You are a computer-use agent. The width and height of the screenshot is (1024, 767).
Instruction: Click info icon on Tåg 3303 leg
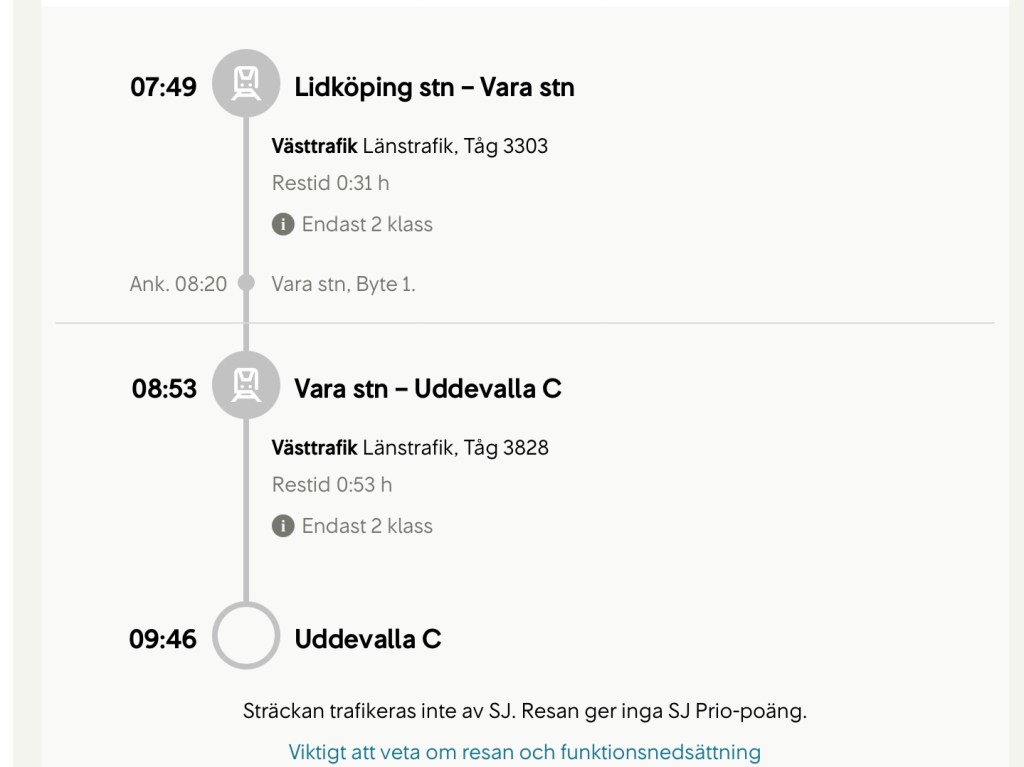(x=283, y=224)
